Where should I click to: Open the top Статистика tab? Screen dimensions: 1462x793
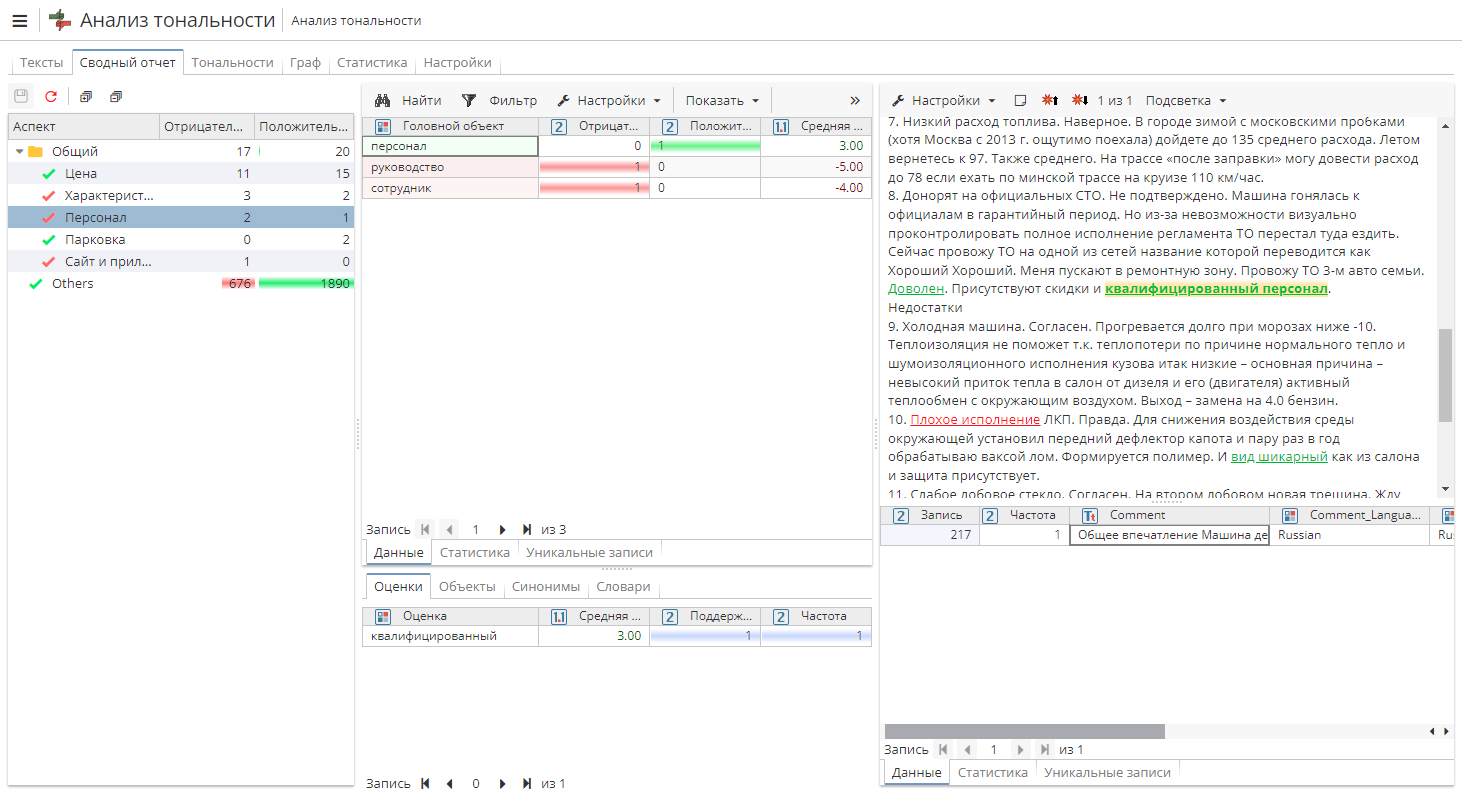(372, 62)
